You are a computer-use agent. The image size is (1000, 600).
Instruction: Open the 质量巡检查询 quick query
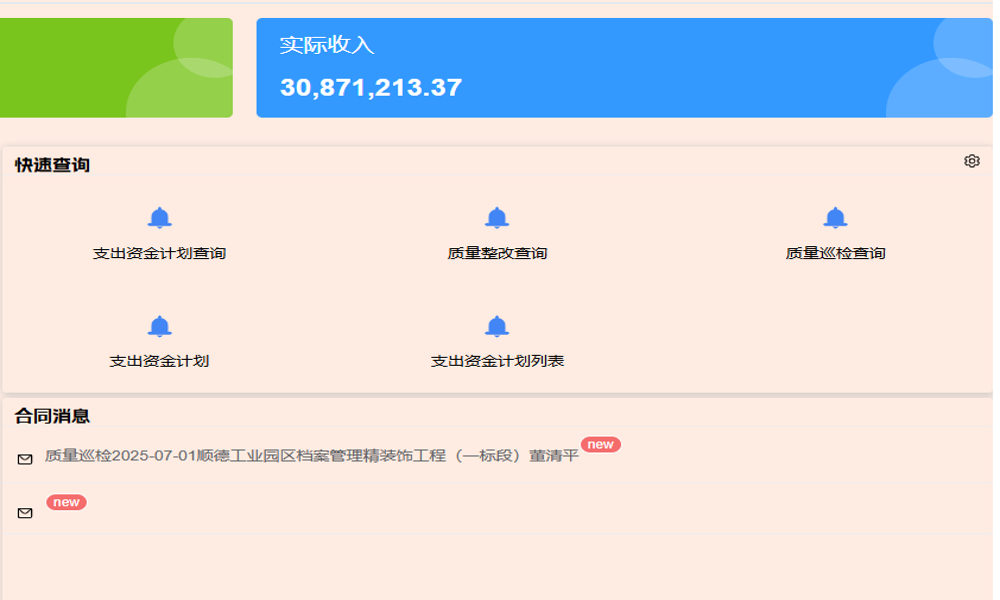836,254
